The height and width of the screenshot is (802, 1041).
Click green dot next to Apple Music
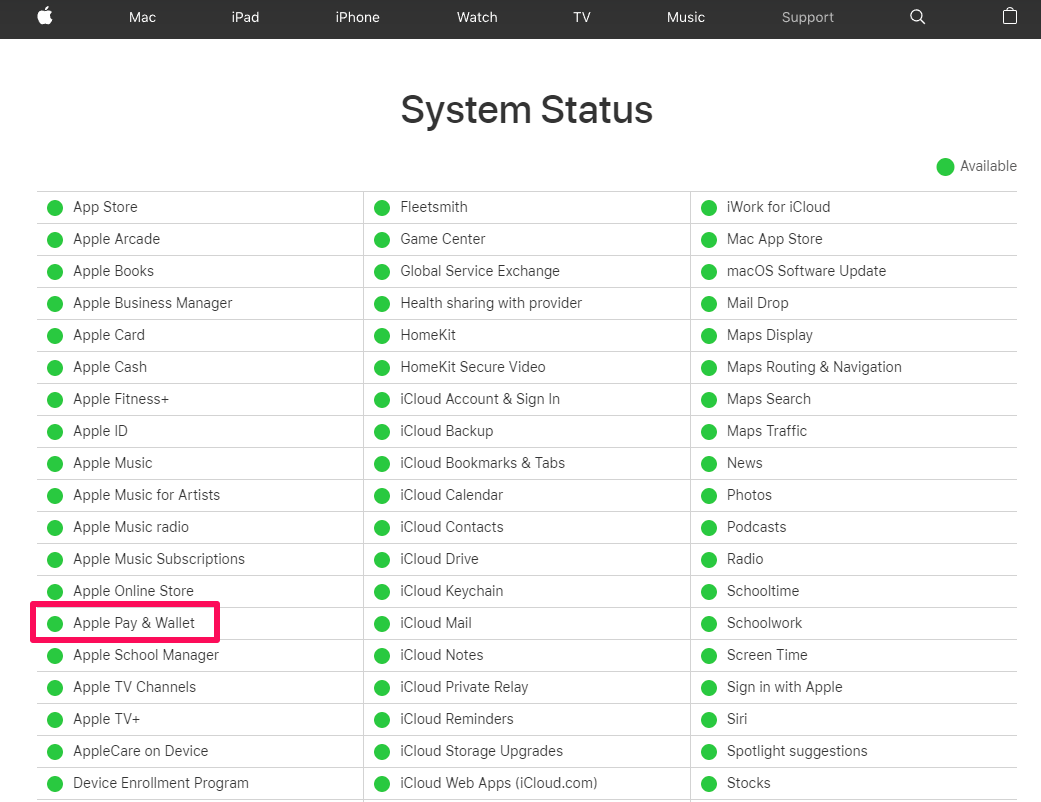pyautogui.click(x=55, y=464)
